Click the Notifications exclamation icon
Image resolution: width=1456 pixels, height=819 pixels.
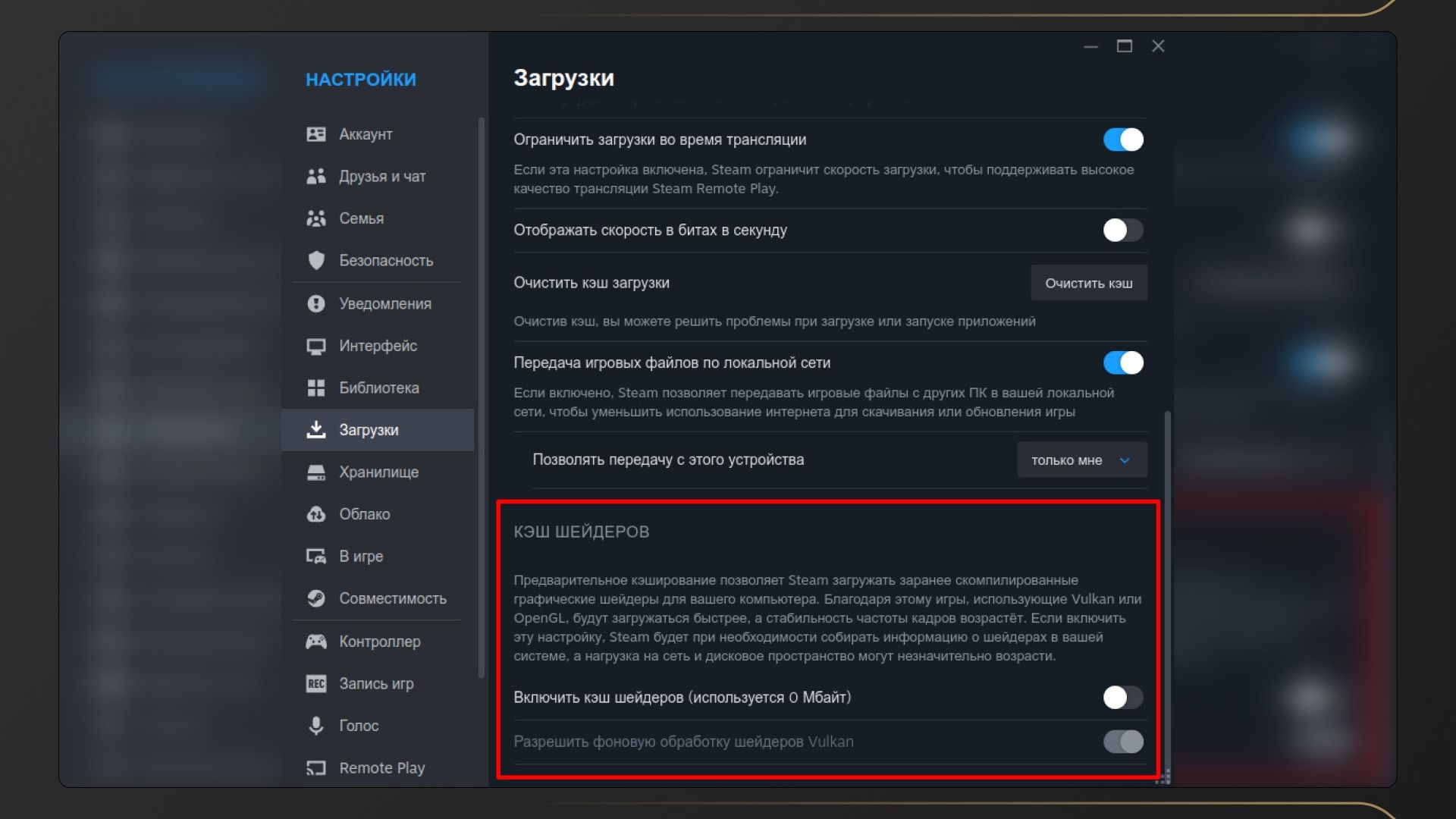point(315,303)
